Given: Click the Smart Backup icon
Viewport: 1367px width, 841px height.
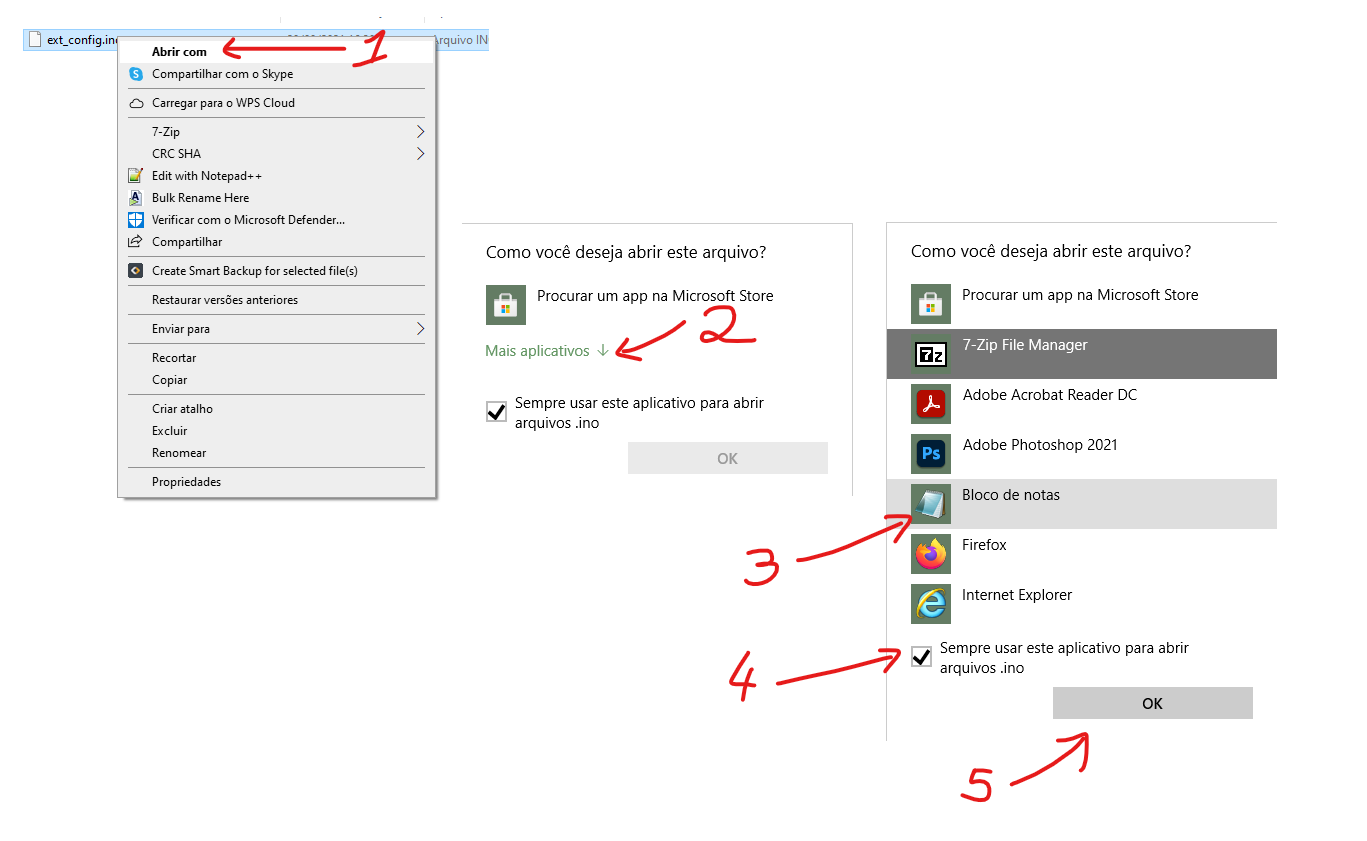Looking at the screenshot, I should pyautogui.click(x=136, y=271).
